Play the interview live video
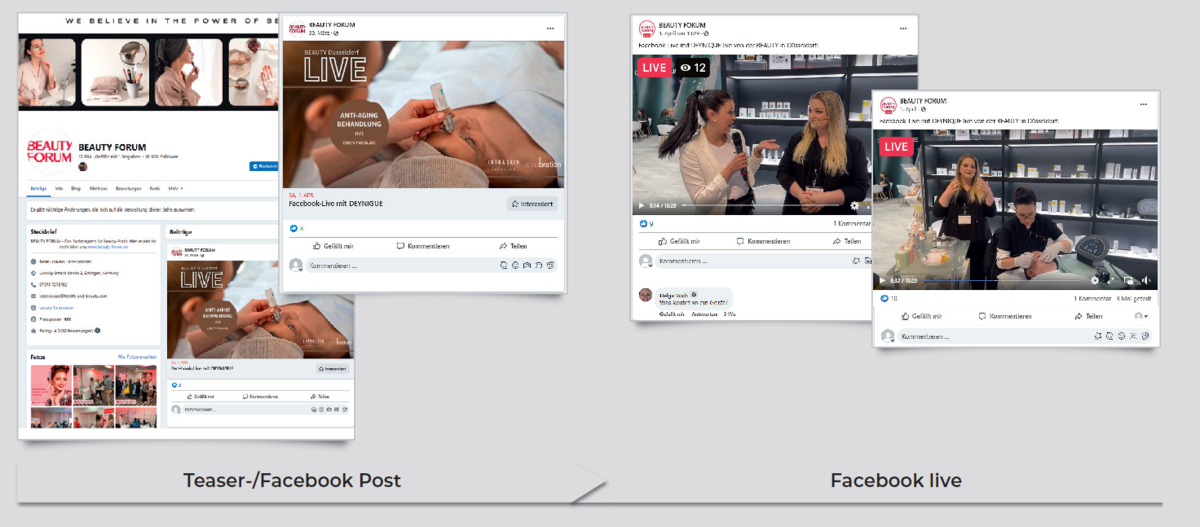 (x=641, y=206)
